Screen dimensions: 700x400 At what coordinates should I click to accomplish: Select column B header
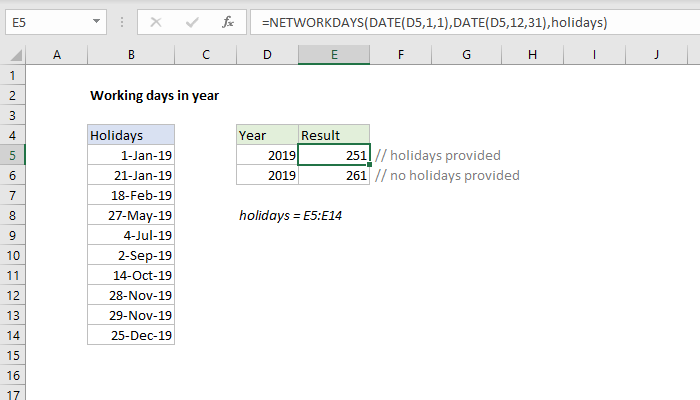131,54
